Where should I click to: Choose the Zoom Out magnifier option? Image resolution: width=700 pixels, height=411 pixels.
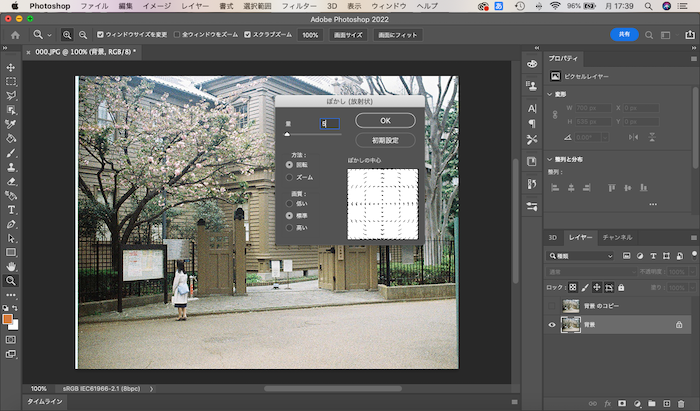[x=83, y=35]
